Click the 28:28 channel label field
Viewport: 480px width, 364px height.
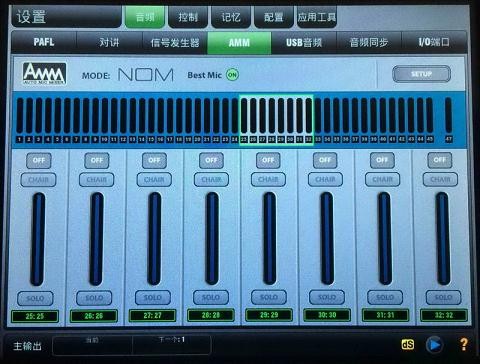coord(211,315)
